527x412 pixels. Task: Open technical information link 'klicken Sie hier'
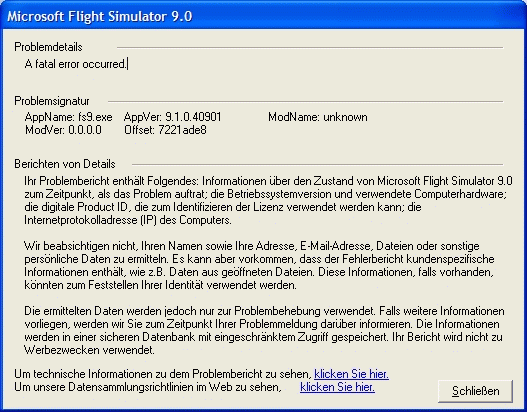351,374
